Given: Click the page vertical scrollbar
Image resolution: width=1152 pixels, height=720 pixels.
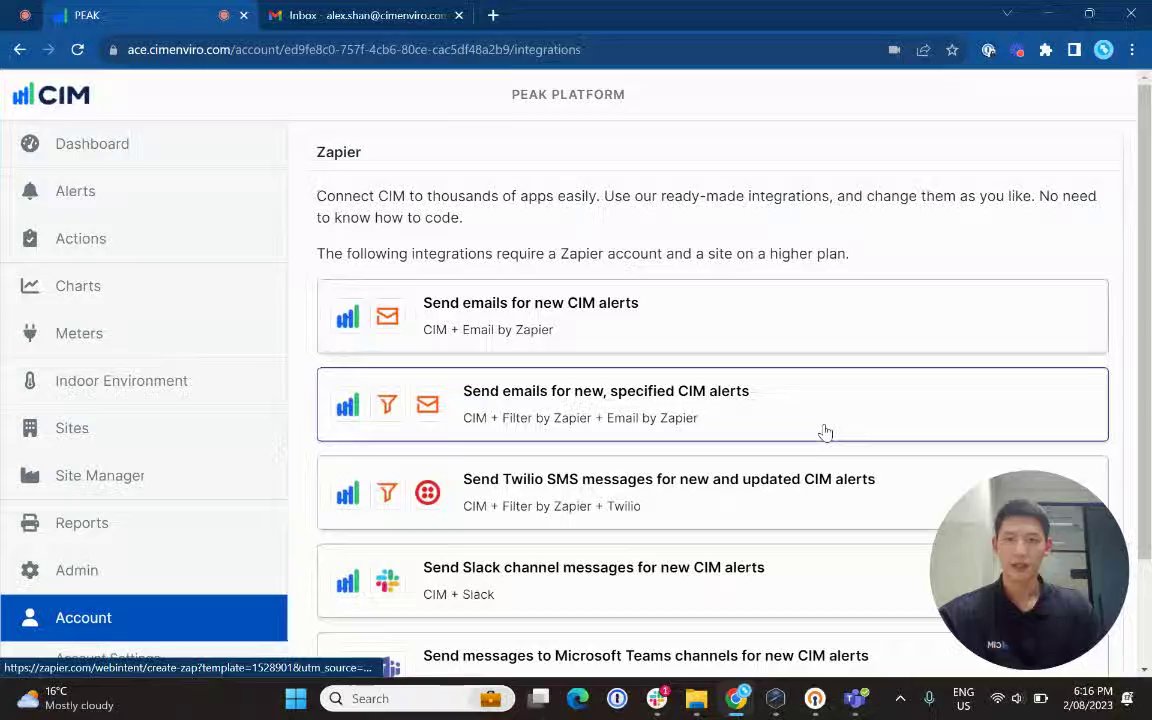Looking at the screenshot, I should tap(1144, 320).
